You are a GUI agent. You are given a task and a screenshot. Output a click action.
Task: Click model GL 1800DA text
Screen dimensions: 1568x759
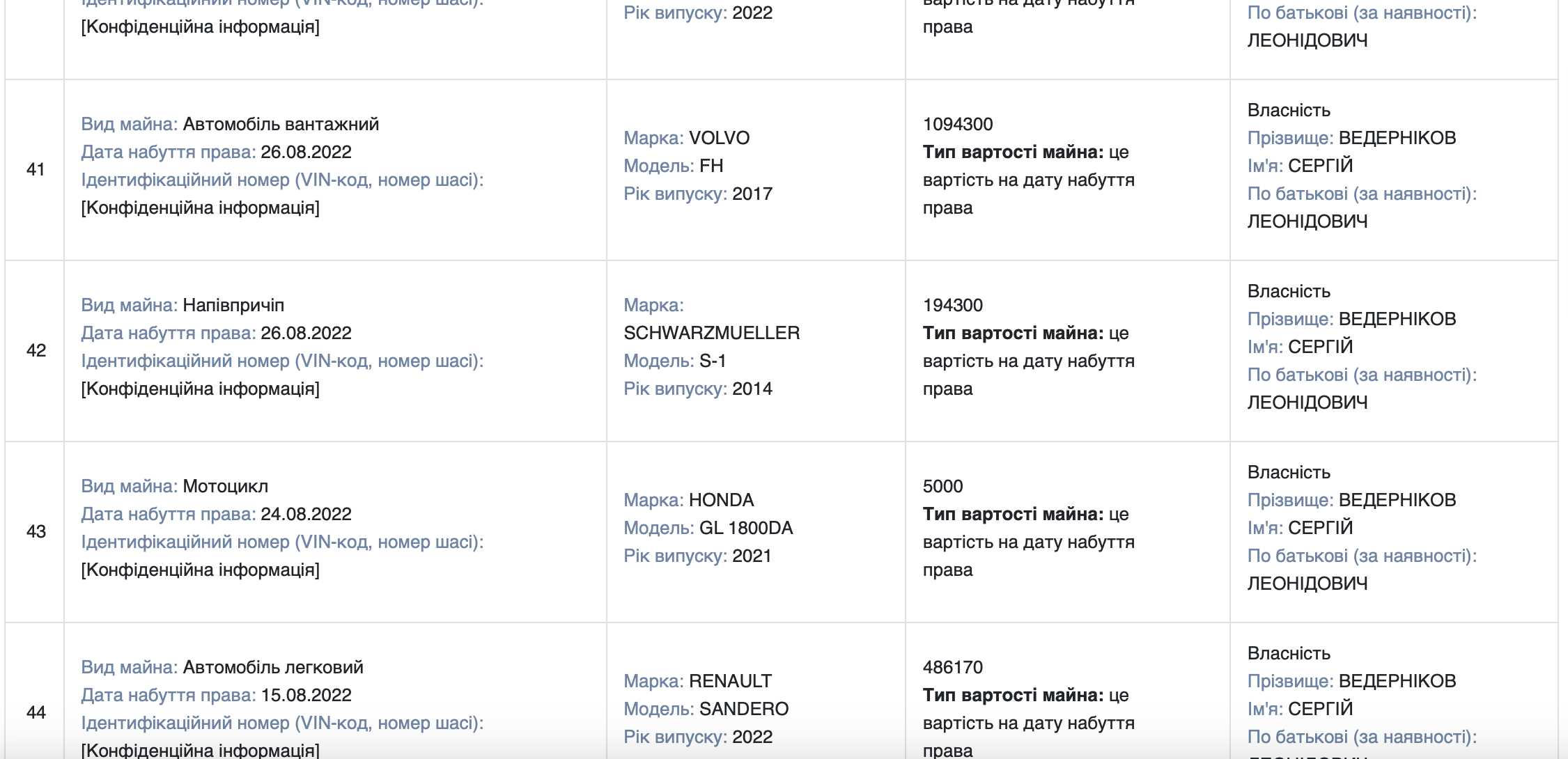pos(746,528)
